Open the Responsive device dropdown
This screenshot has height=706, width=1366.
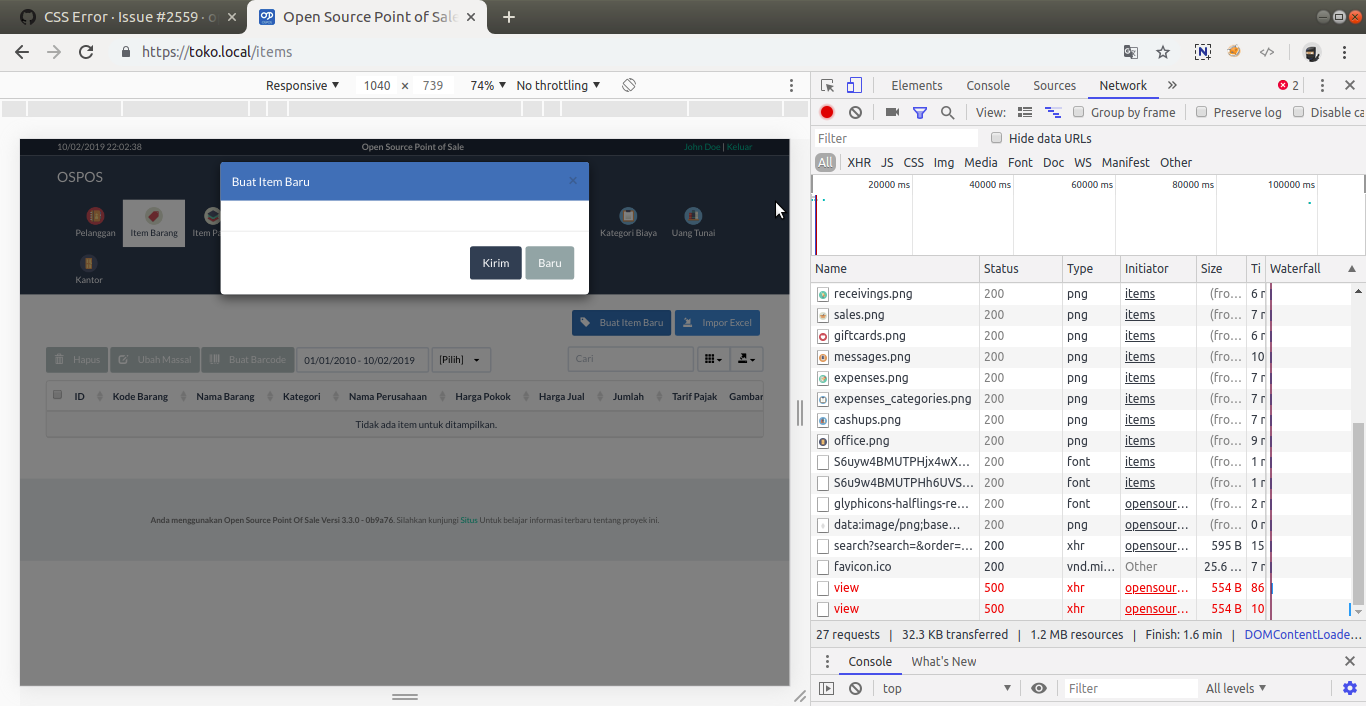(x=302, y=85)
